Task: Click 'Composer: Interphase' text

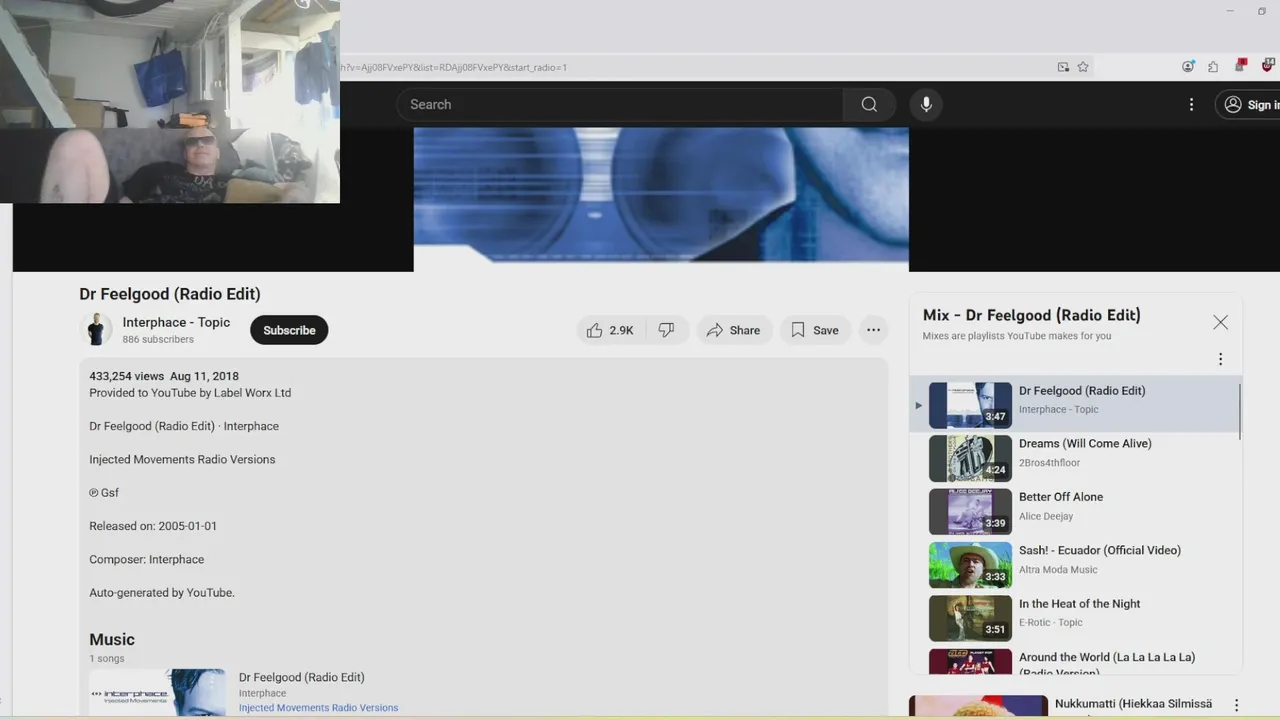Action: (146, 559)
